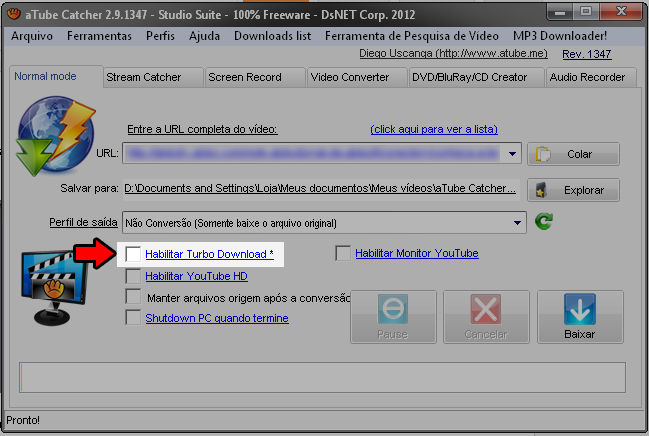The height and width of the screenshot is (436, 649).
Task: Open the Downloads list menu
Action: [272, 36]
